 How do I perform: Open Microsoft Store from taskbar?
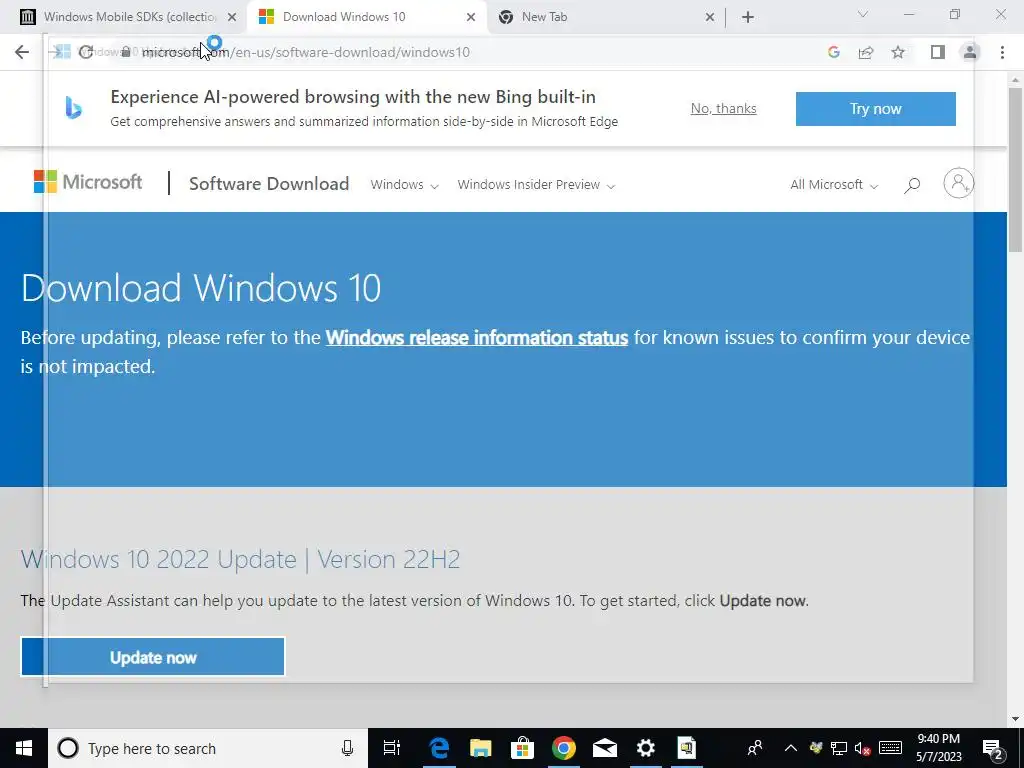click(522, 748)
